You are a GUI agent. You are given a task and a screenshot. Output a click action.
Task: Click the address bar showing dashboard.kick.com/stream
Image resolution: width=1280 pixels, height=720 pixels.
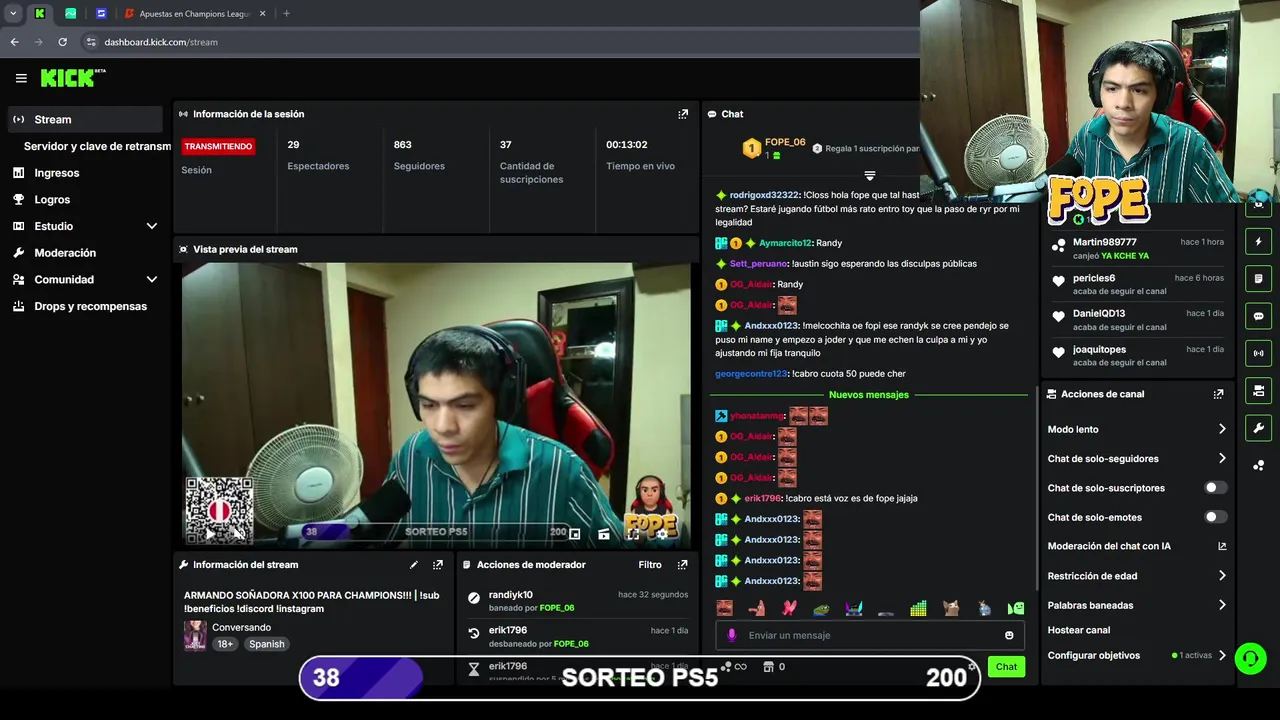coord(500,42)
